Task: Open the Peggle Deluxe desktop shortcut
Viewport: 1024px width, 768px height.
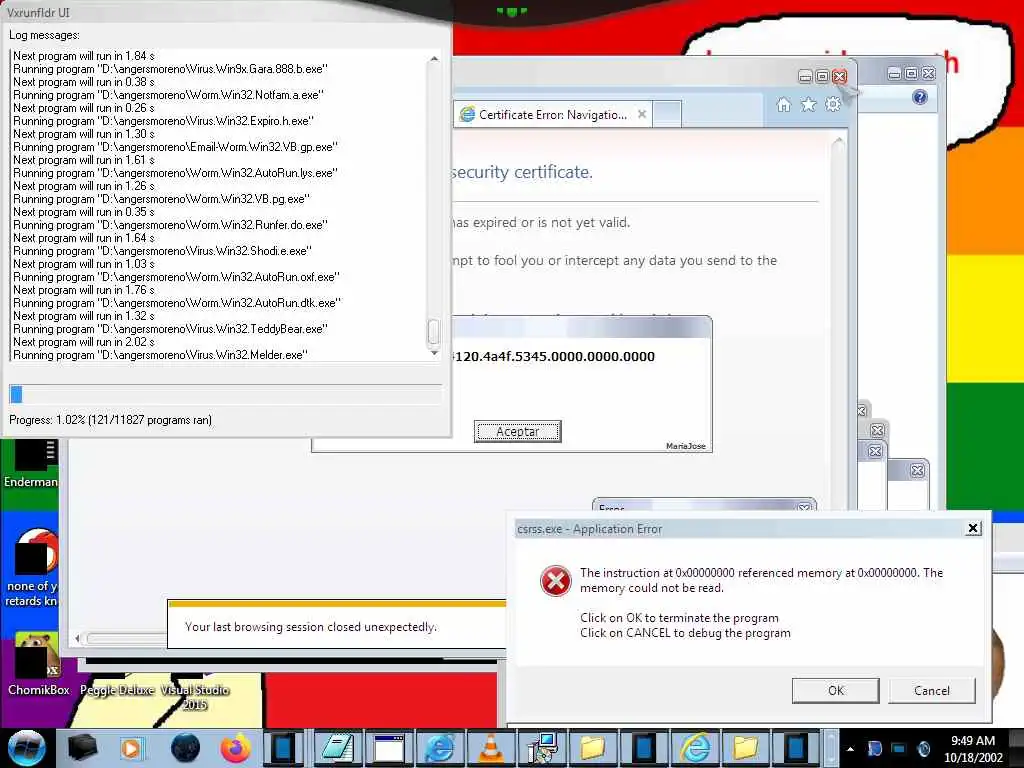Action: coord(117,690)
